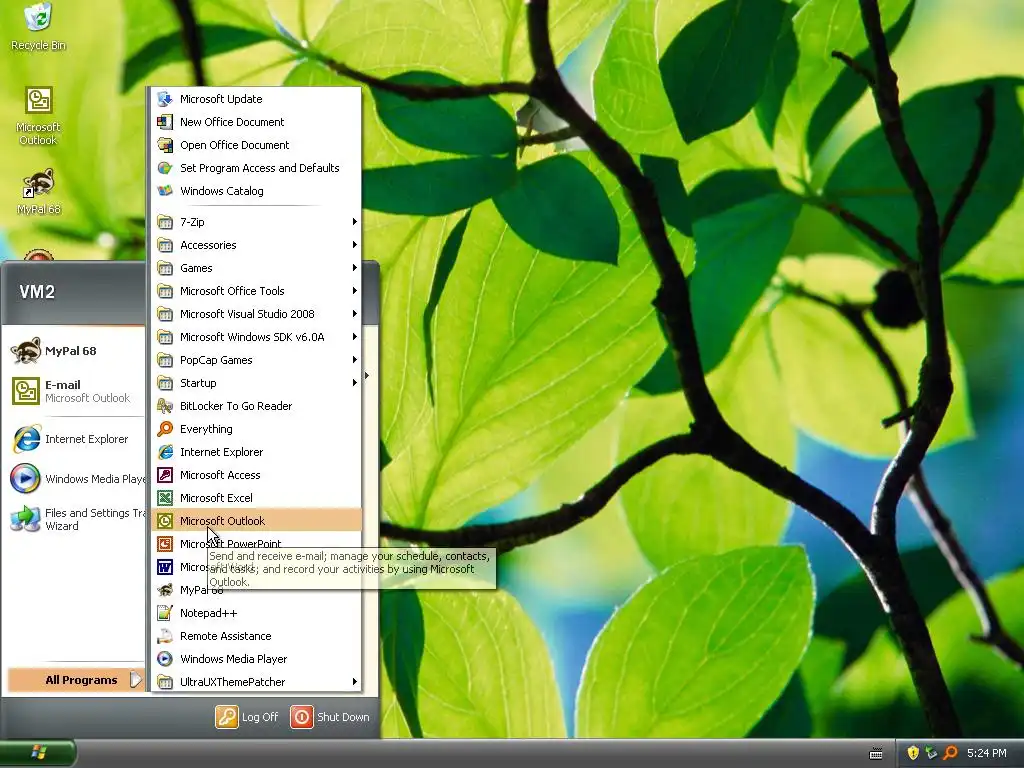Select Microsoft Update menu entry
The width and height of the screenshot is (1024, 768).
(x=256, y=99)
